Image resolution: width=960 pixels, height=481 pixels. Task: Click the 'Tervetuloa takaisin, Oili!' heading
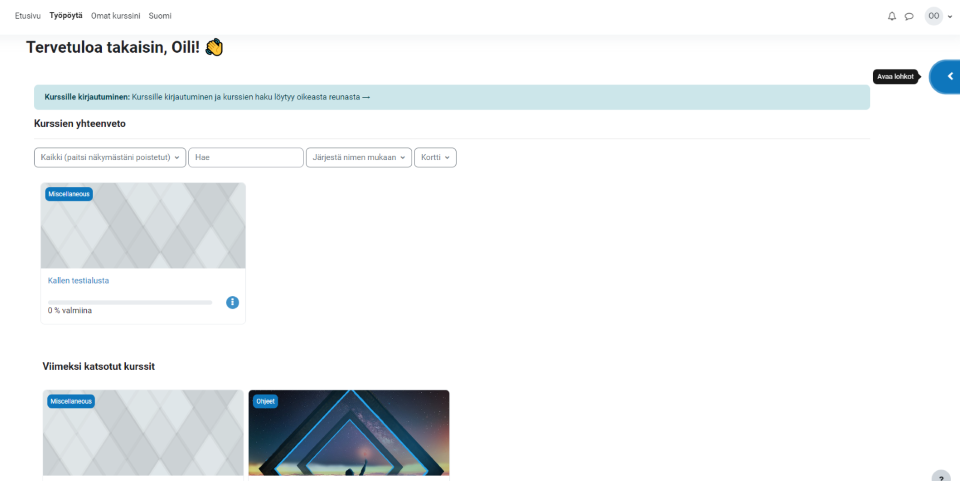pyautogui.click(x=125, y=47)
